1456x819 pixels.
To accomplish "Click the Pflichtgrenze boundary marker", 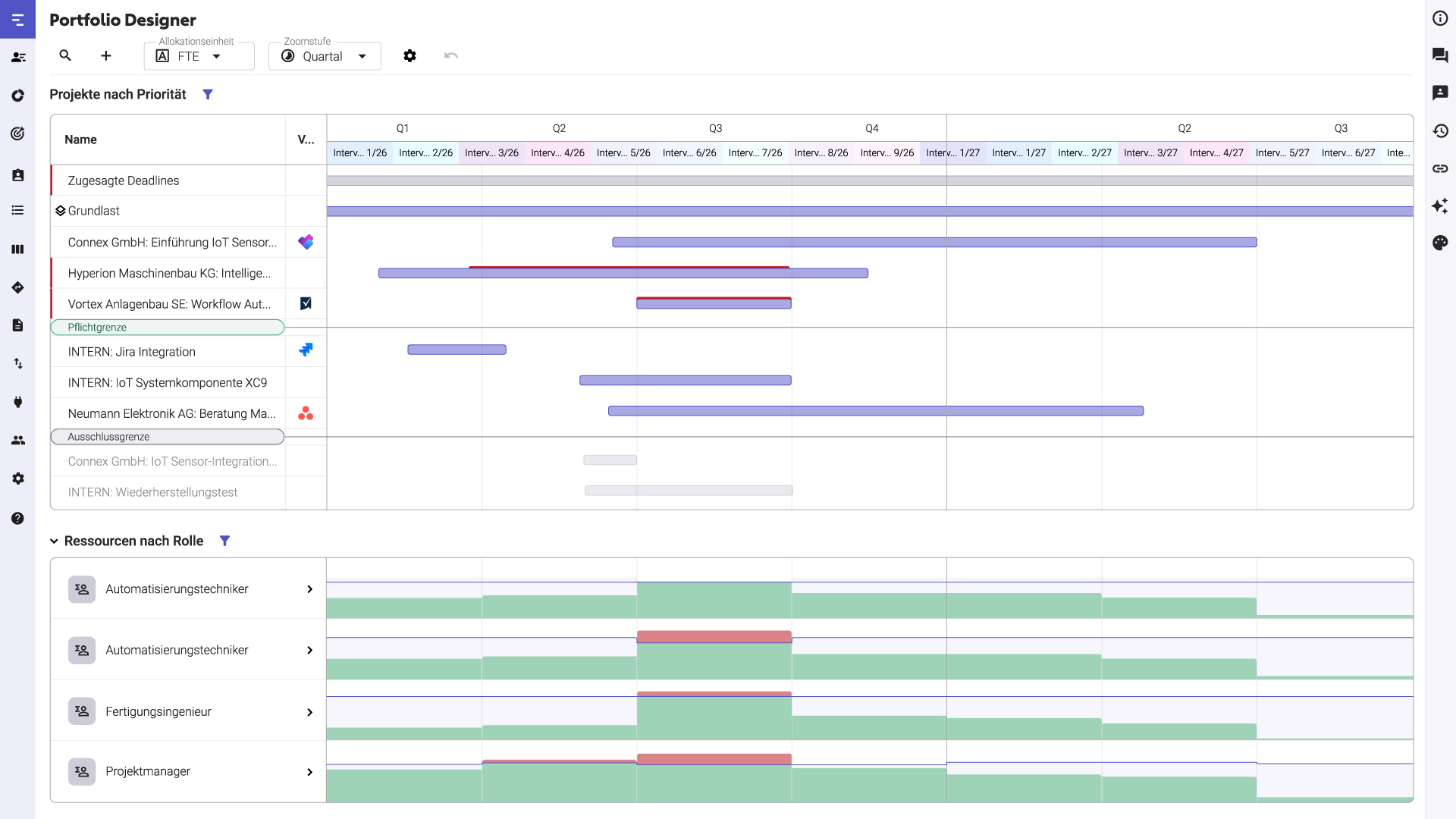I will coord(168,328).
